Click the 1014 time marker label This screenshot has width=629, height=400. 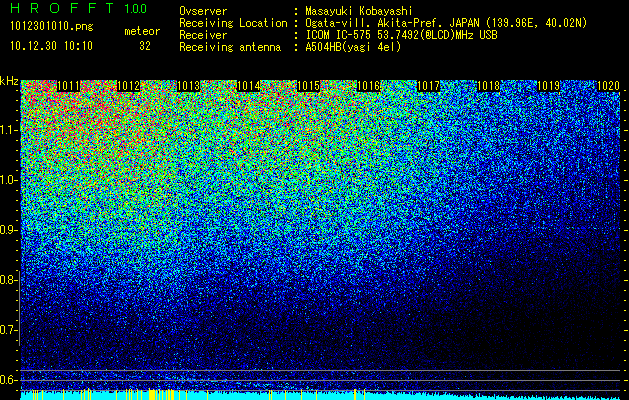click(249, 86)
